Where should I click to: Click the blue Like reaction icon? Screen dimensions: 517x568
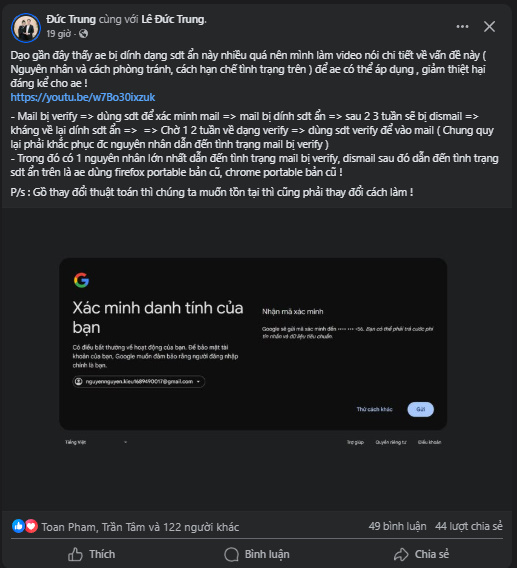point(18,526)
